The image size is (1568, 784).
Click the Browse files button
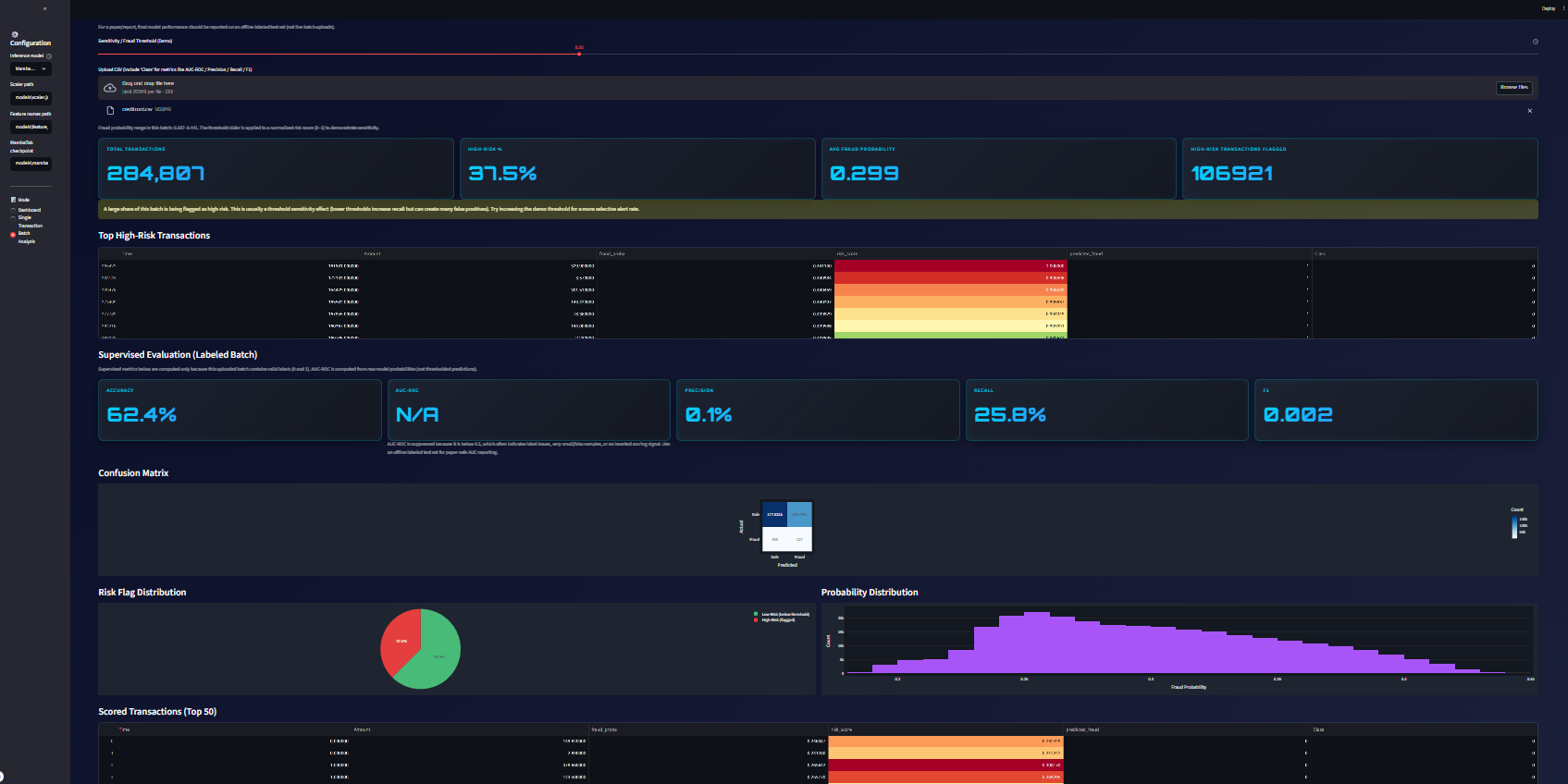(1514, 88)
